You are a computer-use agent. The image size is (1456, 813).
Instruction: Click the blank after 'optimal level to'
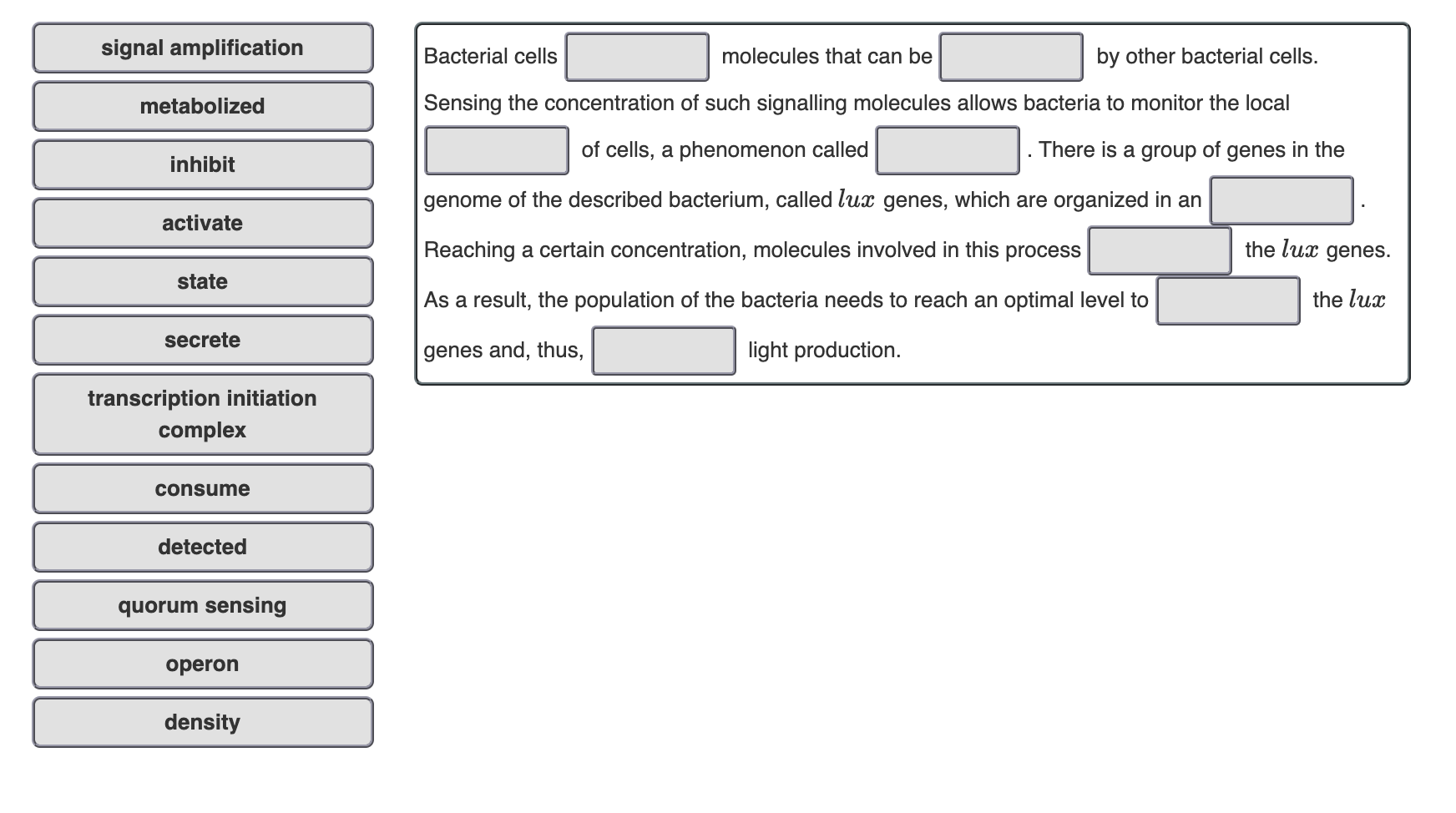(1227, 302)
